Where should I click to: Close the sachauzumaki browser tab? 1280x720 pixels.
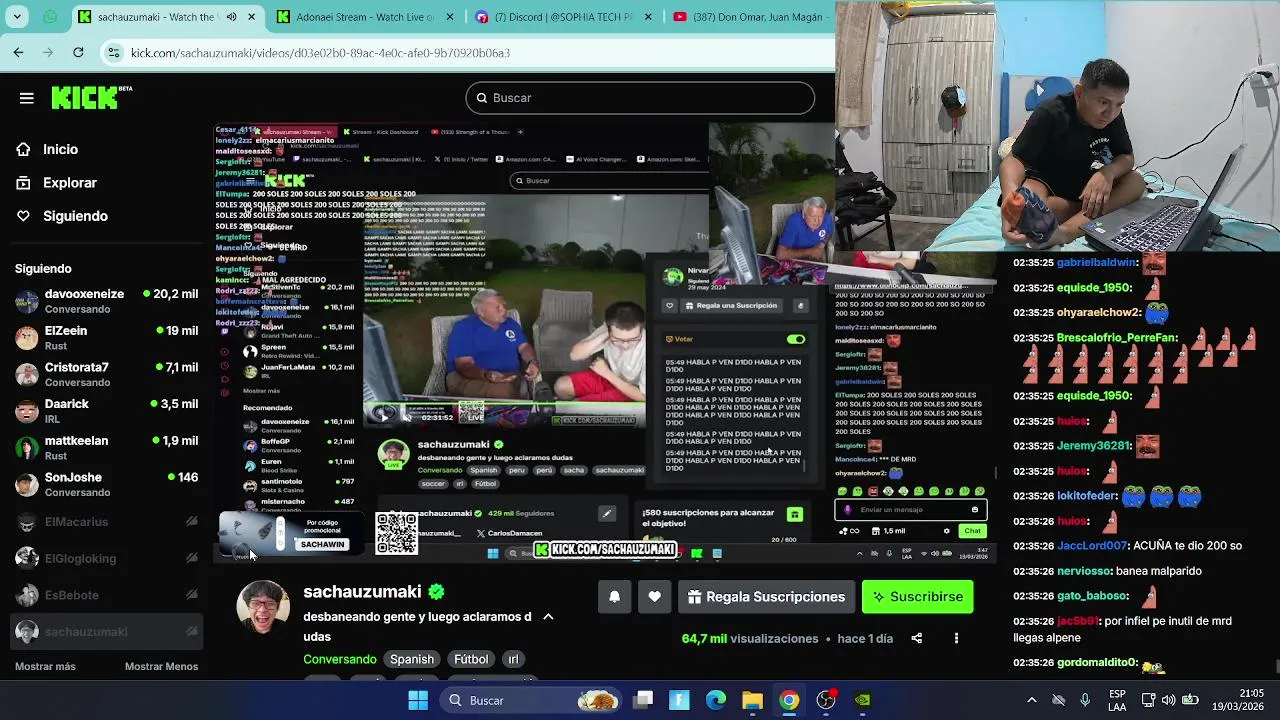[251, 17]
